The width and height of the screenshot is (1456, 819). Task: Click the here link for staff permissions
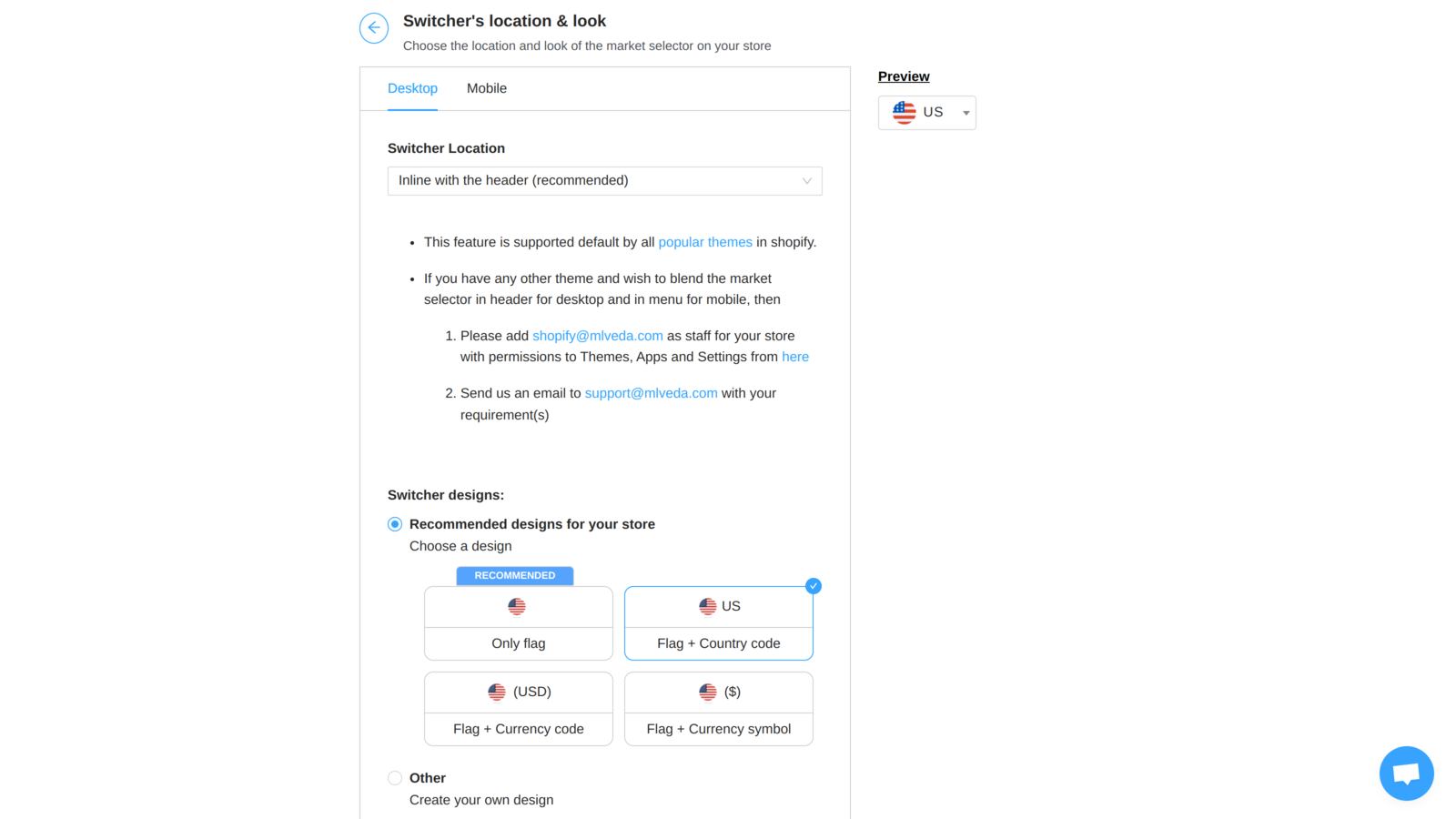795,357
